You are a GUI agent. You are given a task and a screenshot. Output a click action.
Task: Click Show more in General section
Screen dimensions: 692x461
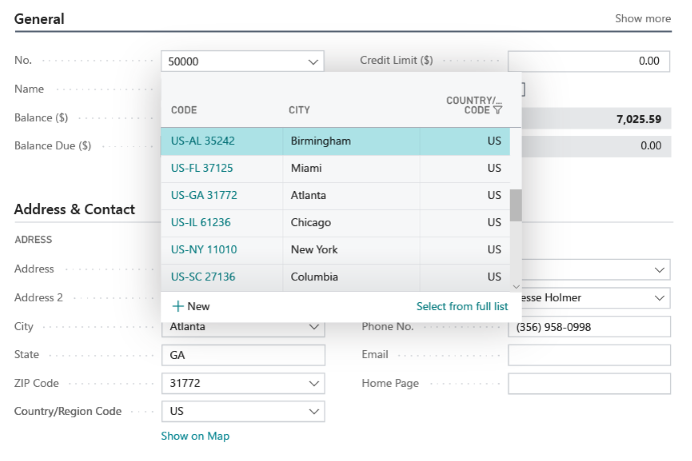[x=642, y=18]
